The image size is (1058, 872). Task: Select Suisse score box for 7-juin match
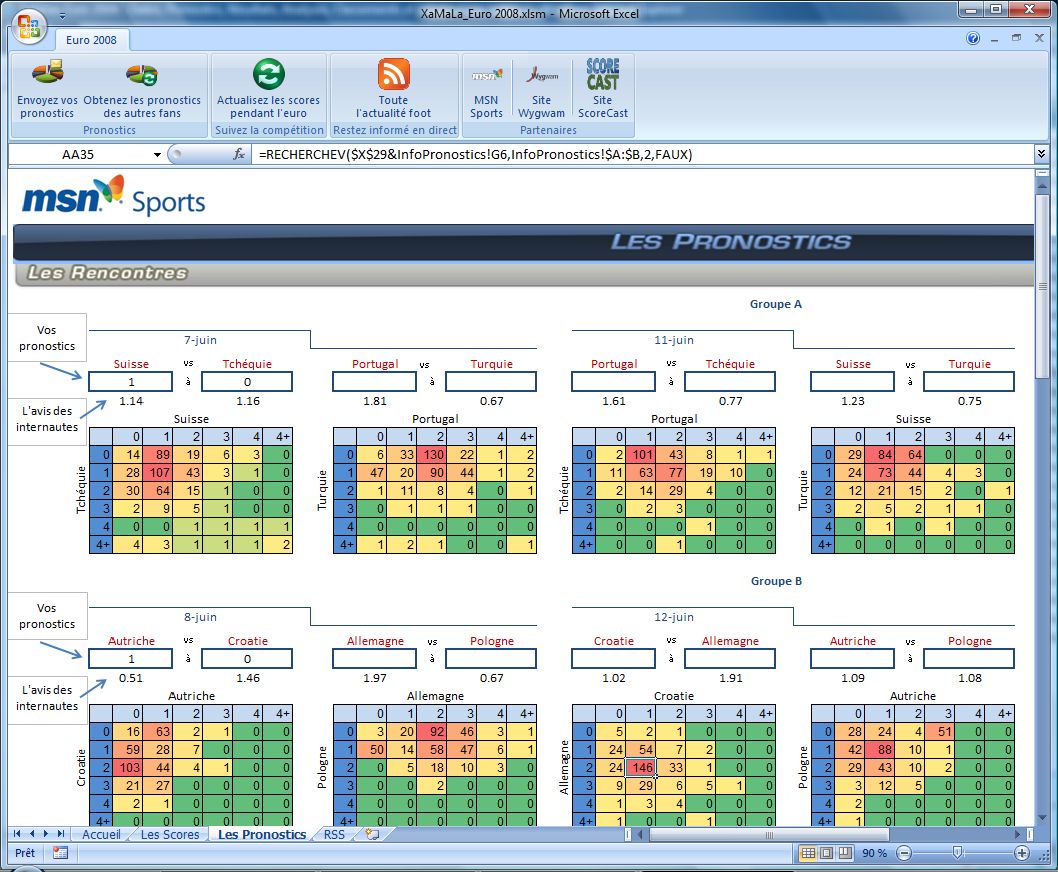[x=131, y=382]
